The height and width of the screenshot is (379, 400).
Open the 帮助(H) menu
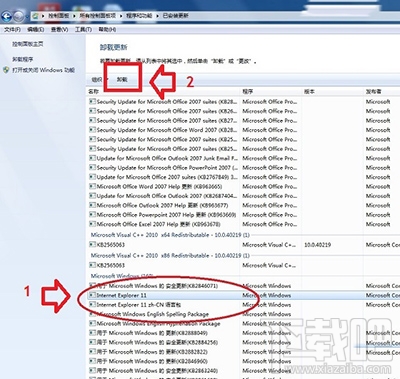pos(107,30)
